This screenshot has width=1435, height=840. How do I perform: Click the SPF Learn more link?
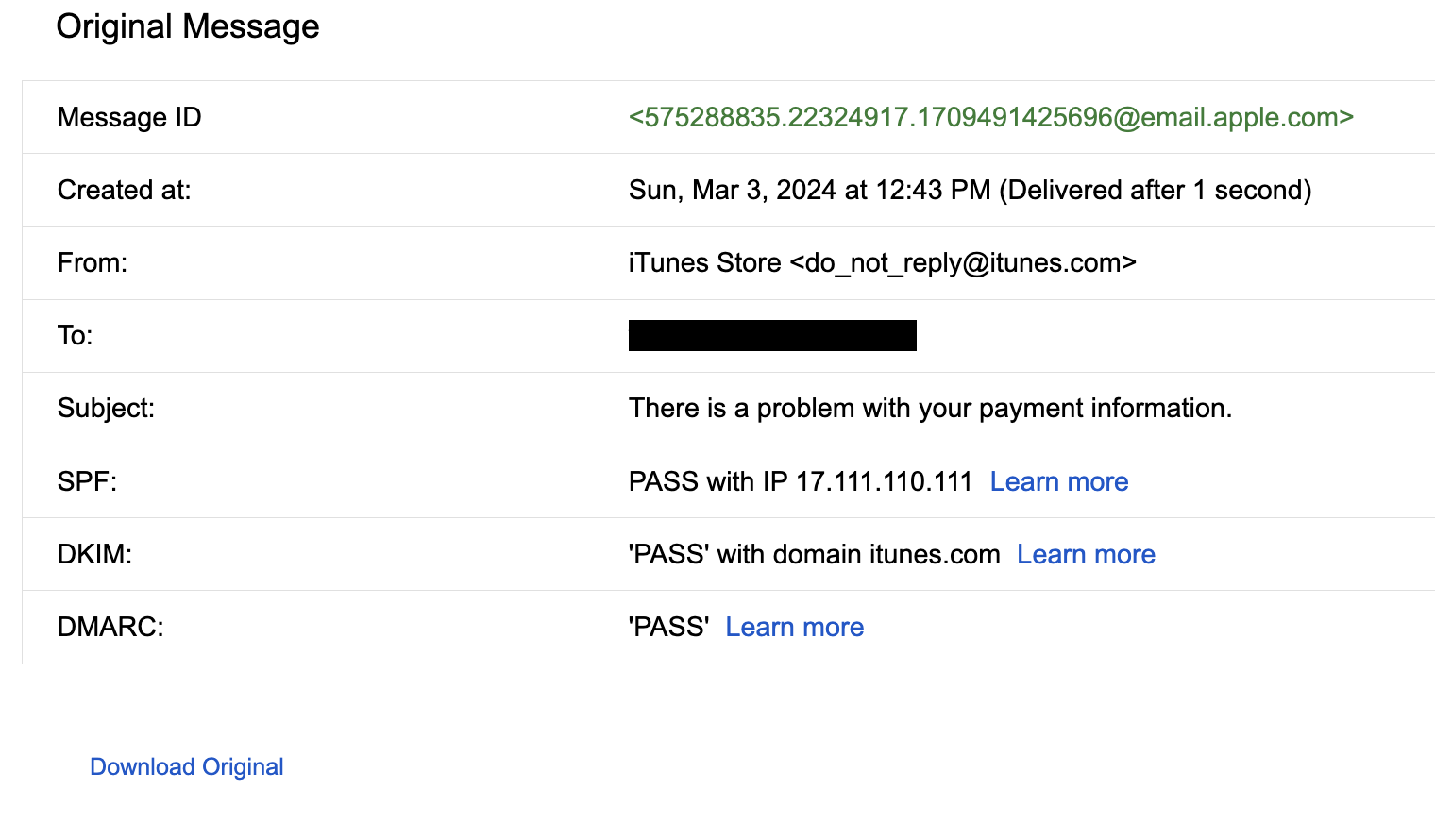click(x=1058, y=481)
